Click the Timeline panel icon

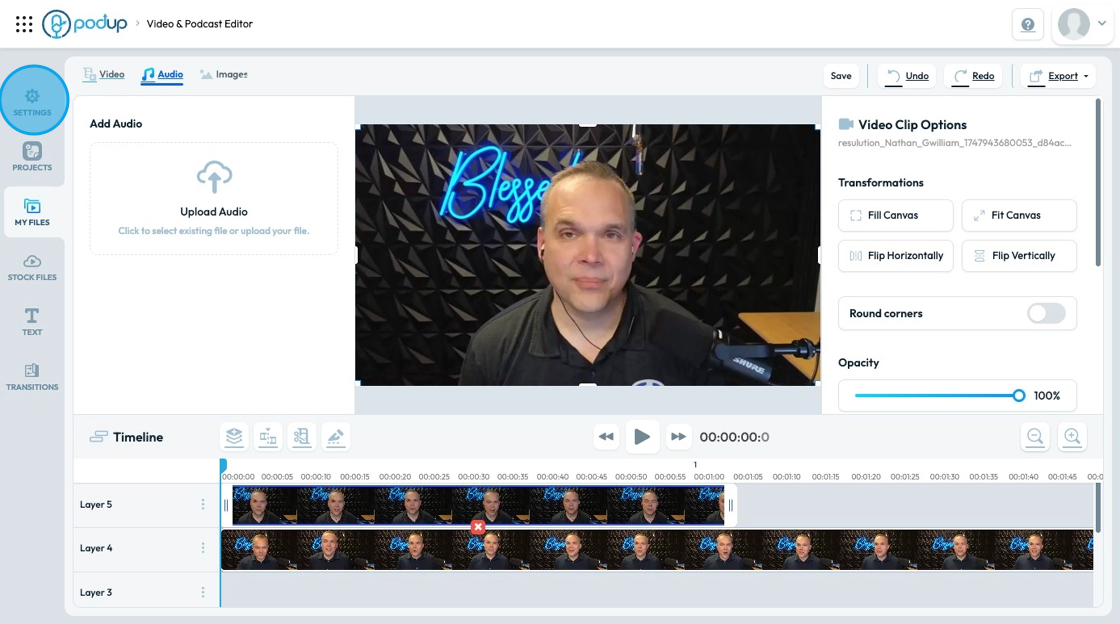click(x=99, y=437)
